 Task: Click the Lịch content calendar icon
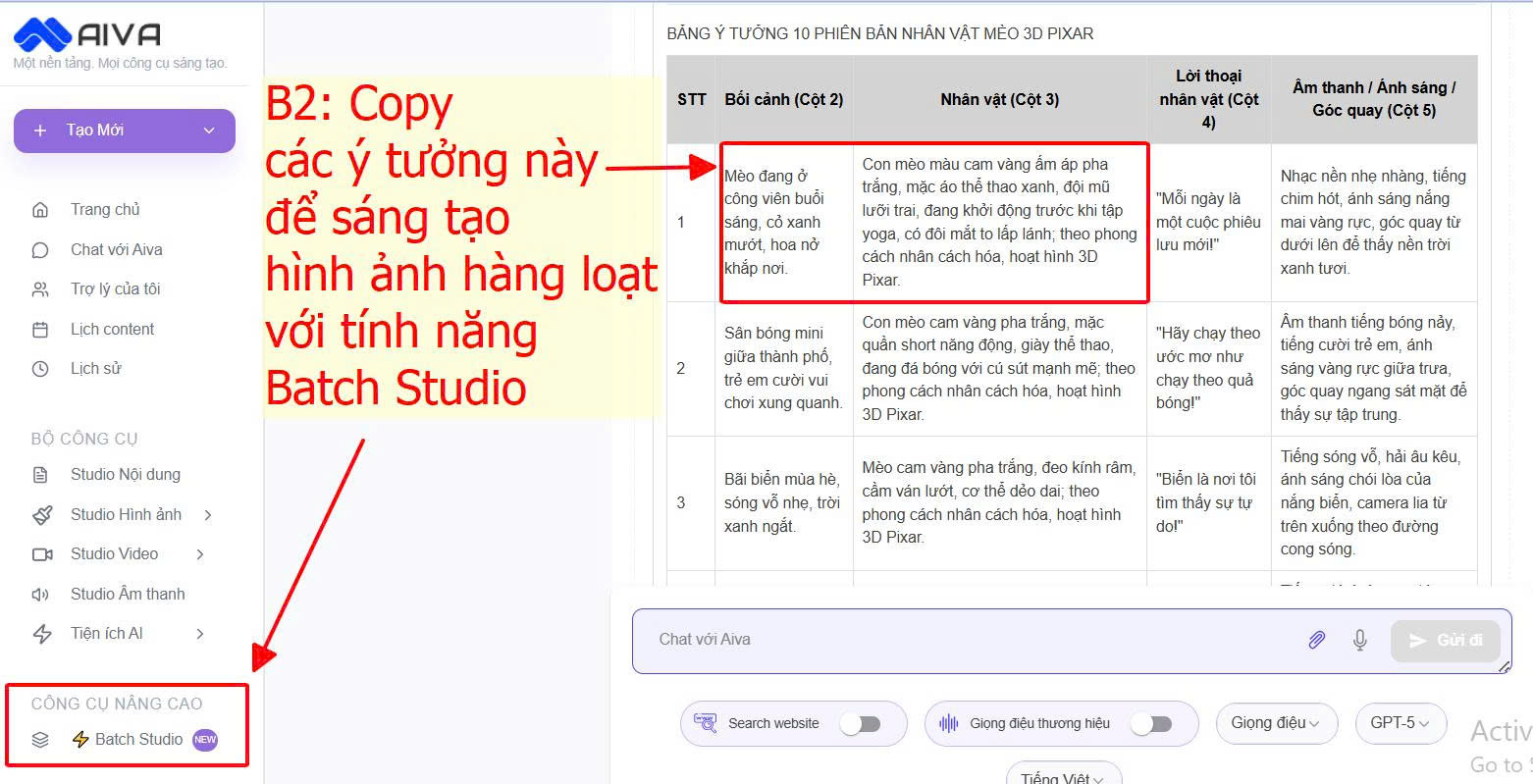[40, 330]
